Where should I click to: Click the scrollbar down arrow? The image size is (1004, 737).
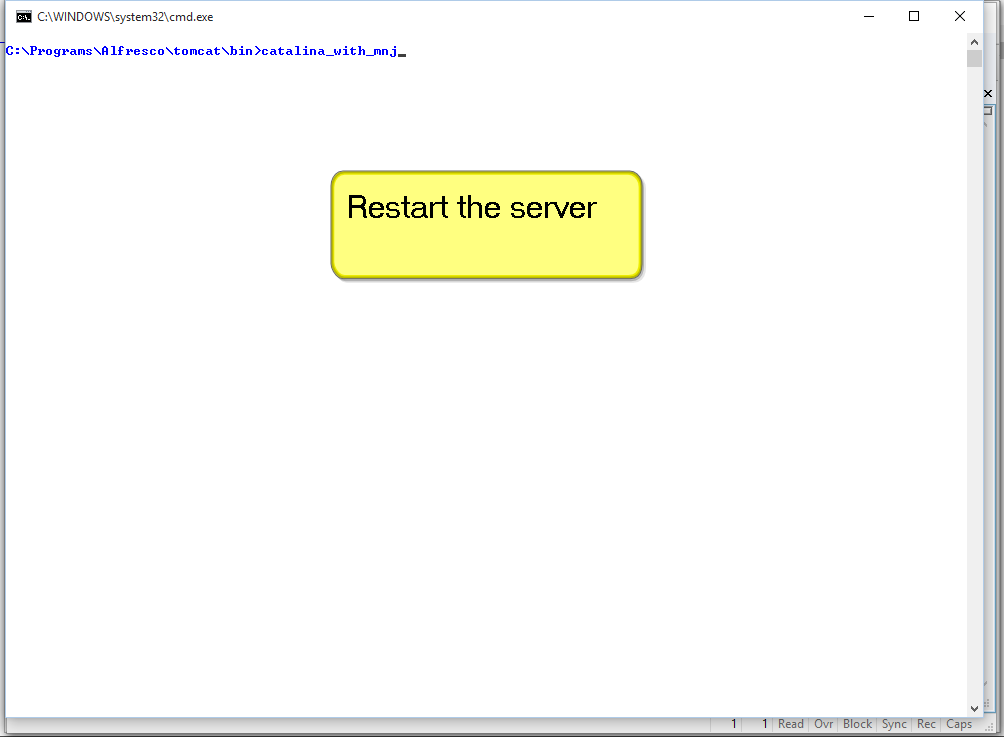[x=974, y=708]
